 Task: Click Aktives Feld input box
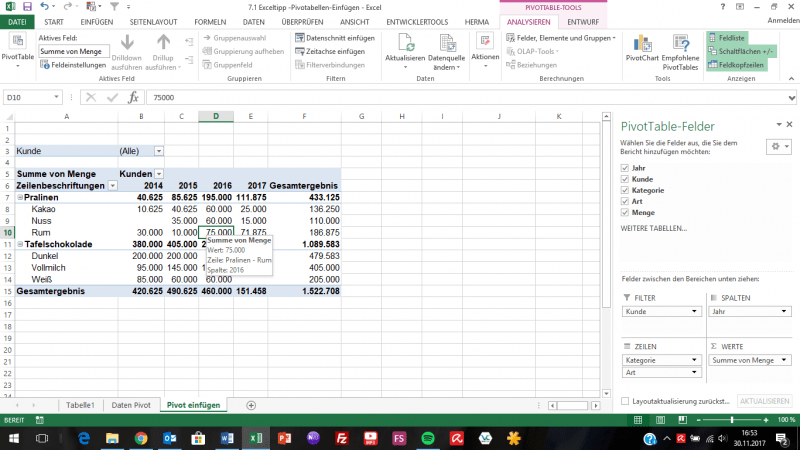click(73, 51)
